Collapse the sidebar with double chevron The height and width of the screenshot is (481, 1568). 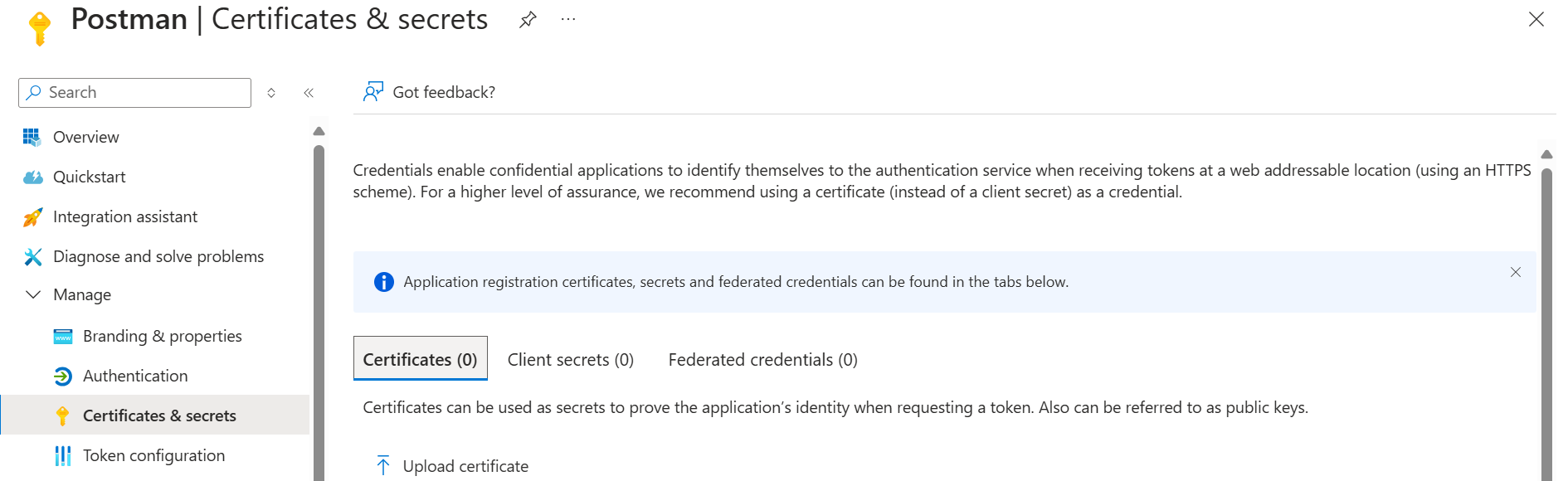[x=309, y=93]
